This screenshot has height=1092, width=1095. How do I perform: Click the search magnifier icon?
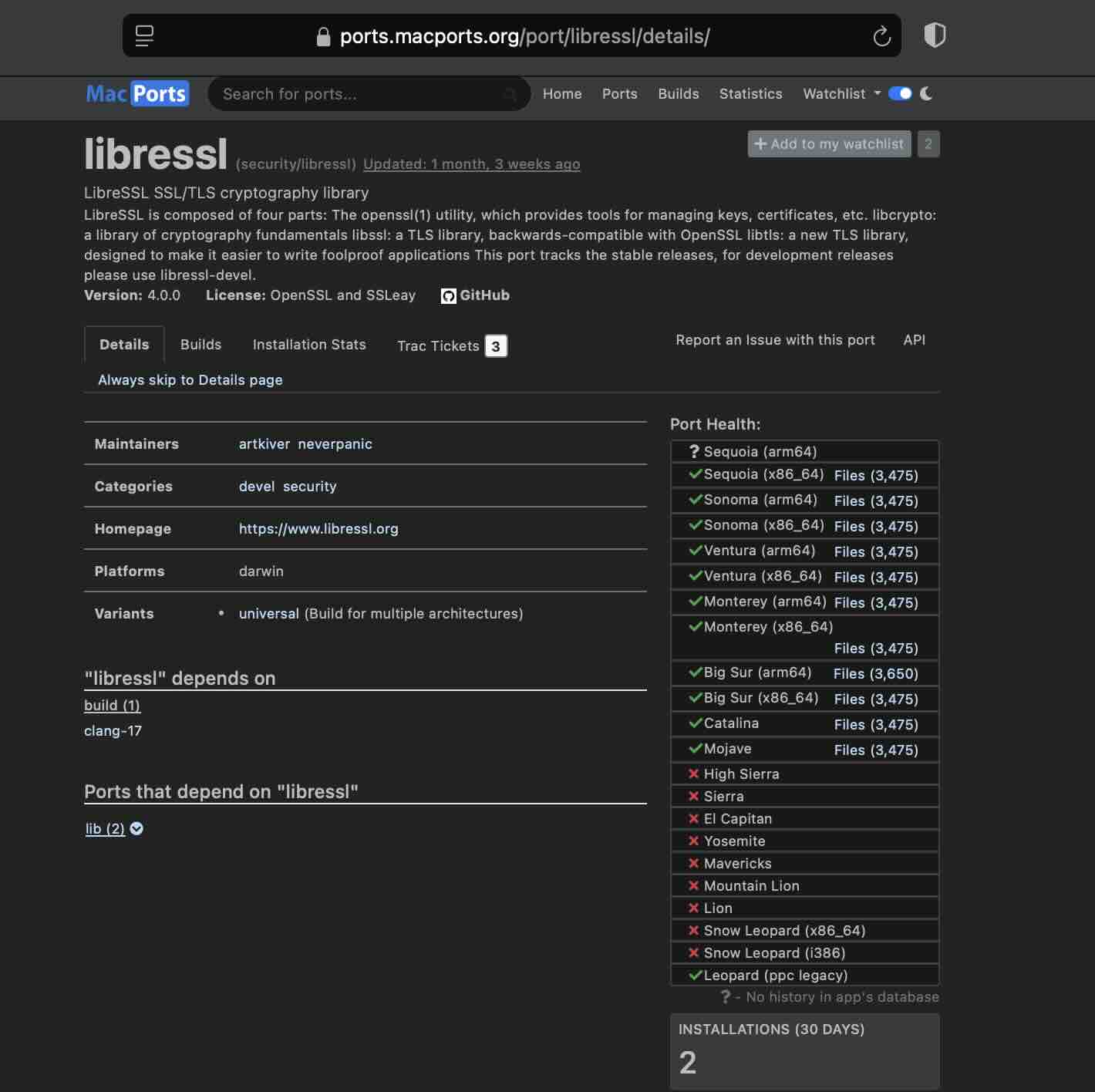pos(510,94)
